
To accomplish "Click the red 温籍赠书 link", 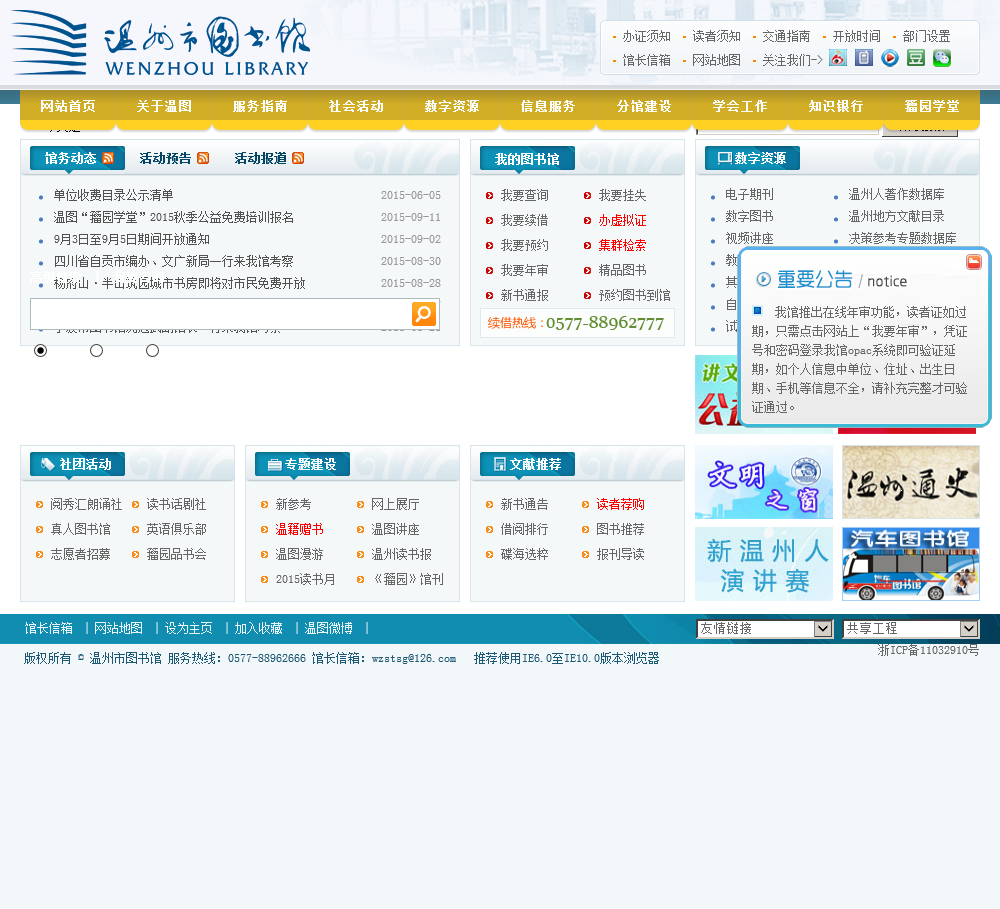I will [x=299, y=529].
